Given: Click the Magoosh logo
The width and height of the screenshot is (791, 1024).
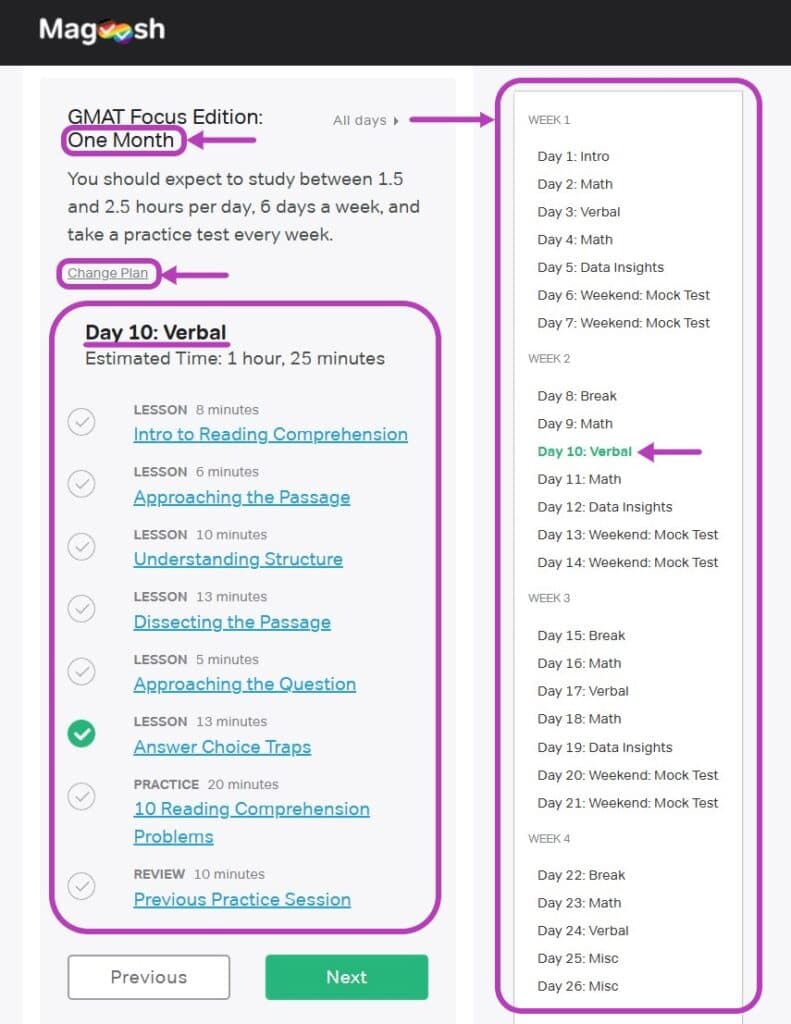Looking at the screenshot, I should [102, 30].
